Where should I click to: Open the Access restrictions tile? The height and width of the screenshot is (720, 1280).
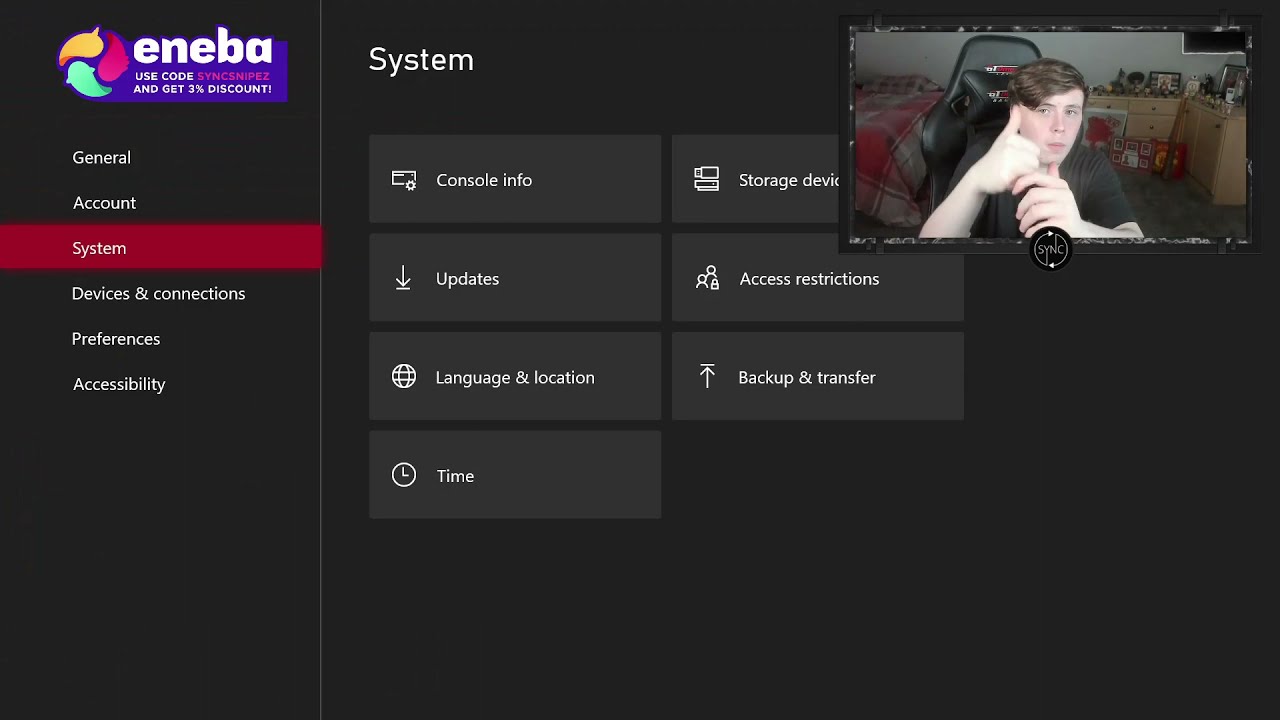[818, 278]
